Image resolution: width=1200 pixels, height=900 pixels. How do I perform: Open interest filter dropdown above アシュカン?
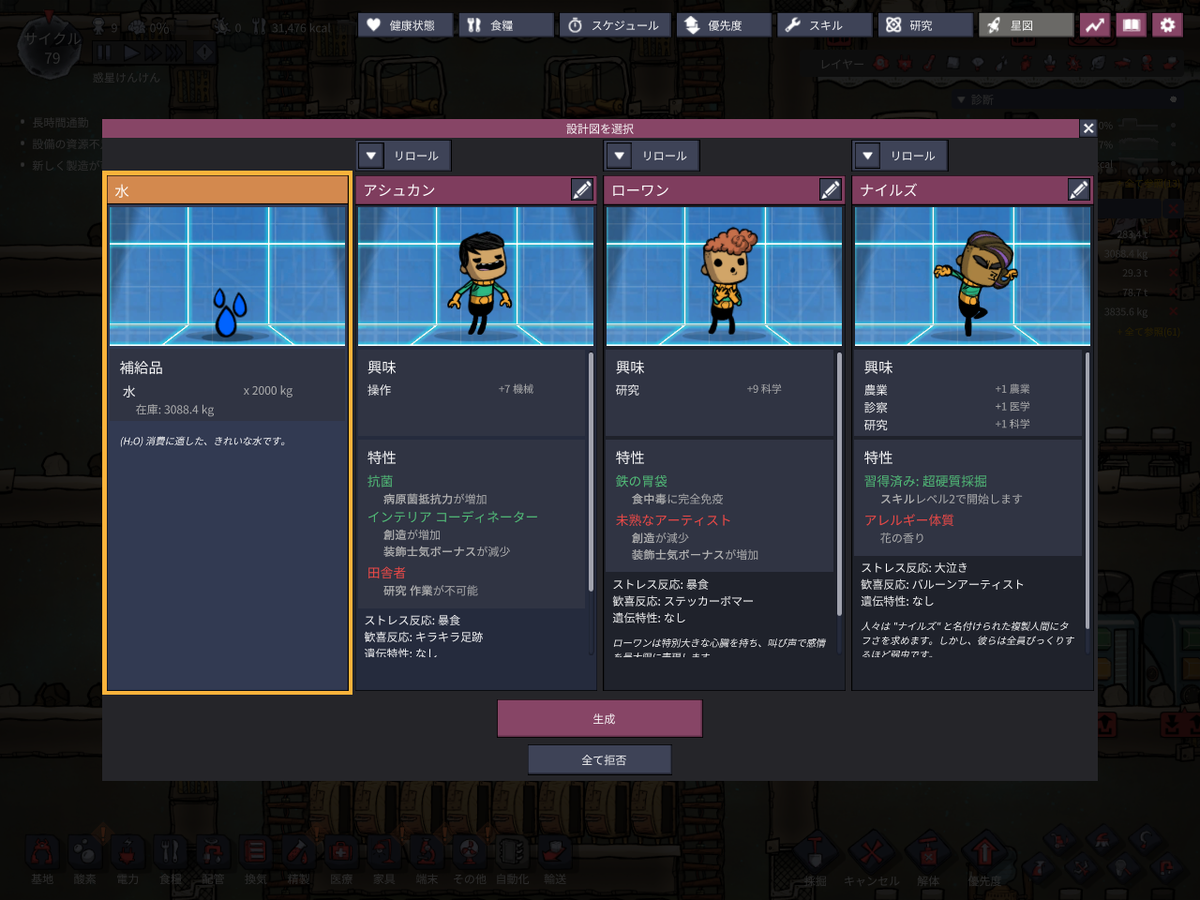tap(371, 156)
